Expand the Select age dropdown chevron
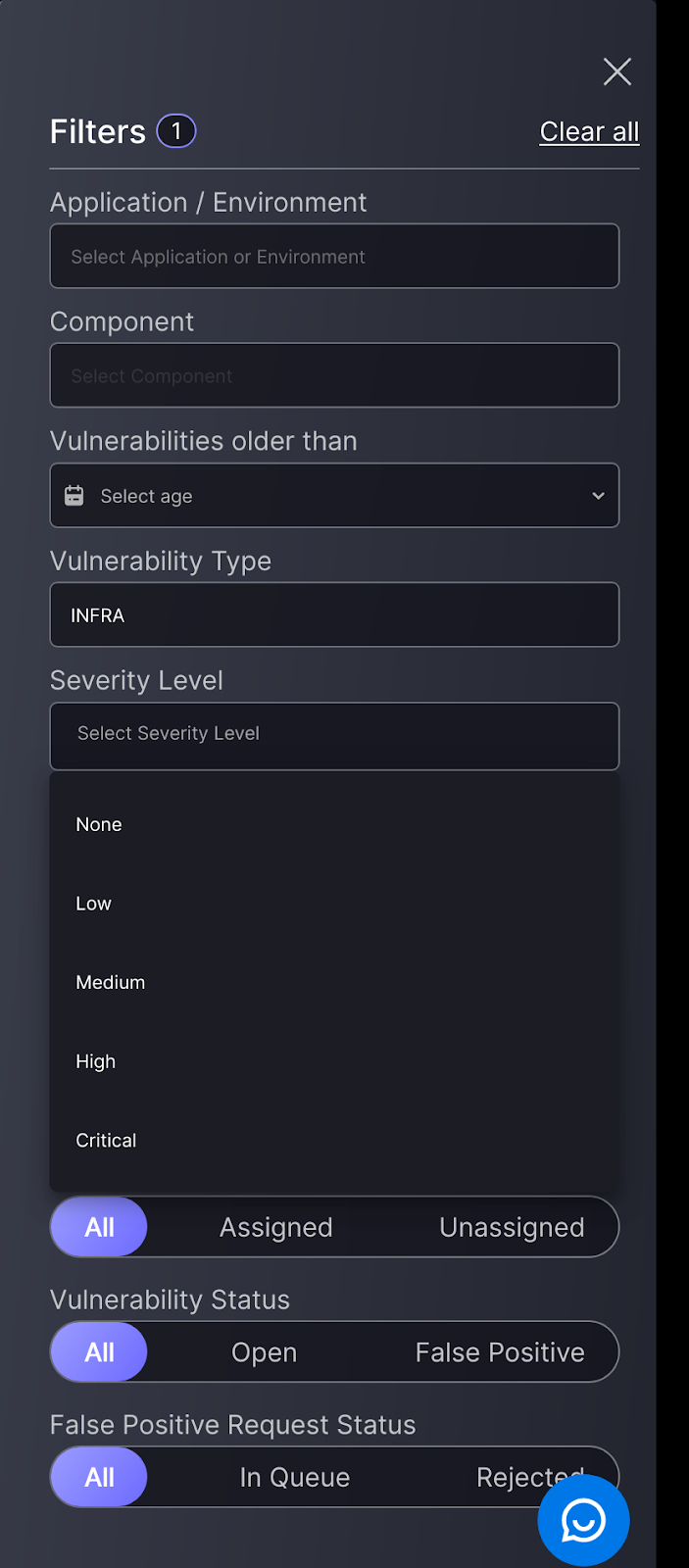The height and width of the screenshot is (1568, 689). click(x=598, y=496)
